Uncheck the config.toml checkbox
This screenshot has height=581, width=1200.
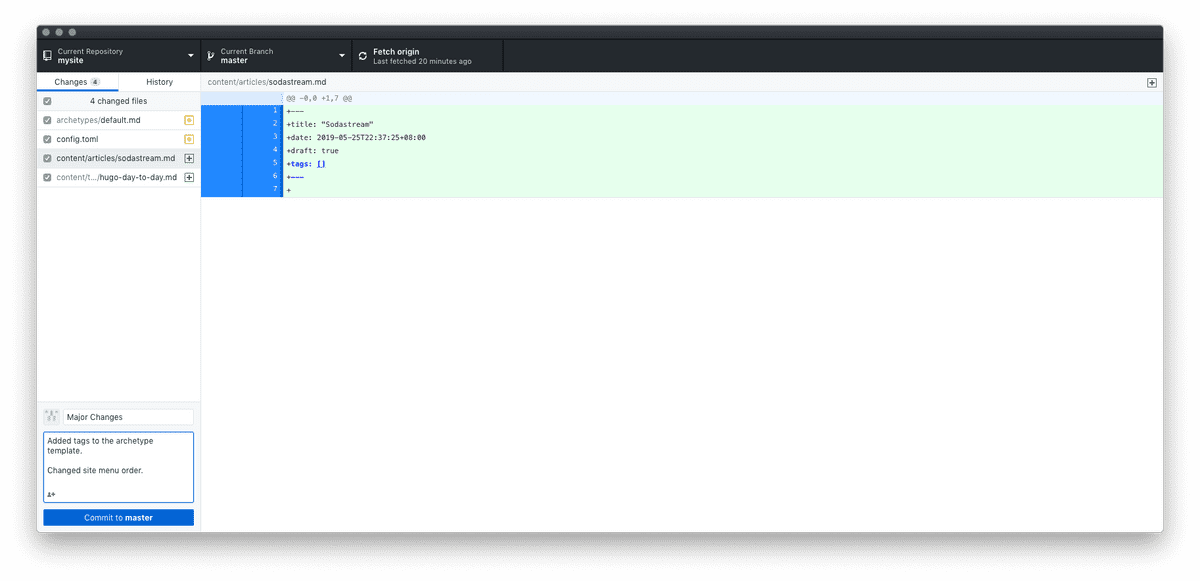pyautogui.click(x=47, y=139)
